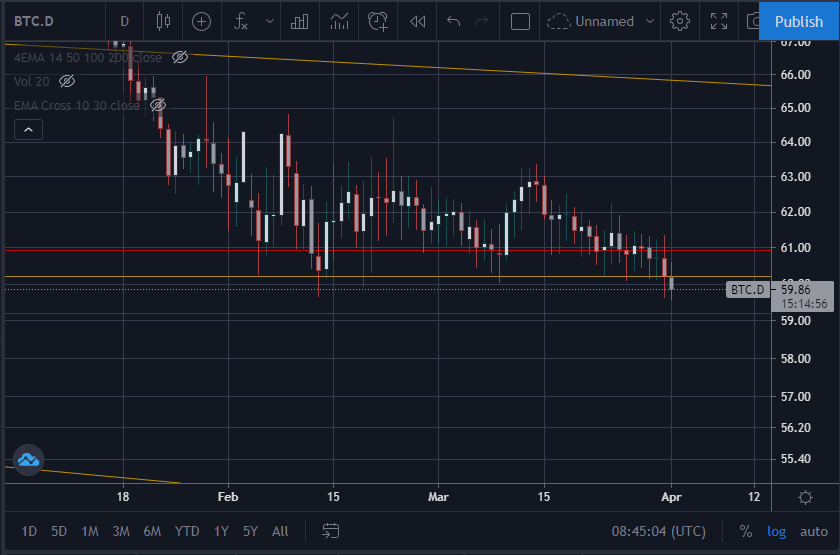Screen dimensions: 840x555
Task: Undo last chart action
Action: tap(453, 21)
